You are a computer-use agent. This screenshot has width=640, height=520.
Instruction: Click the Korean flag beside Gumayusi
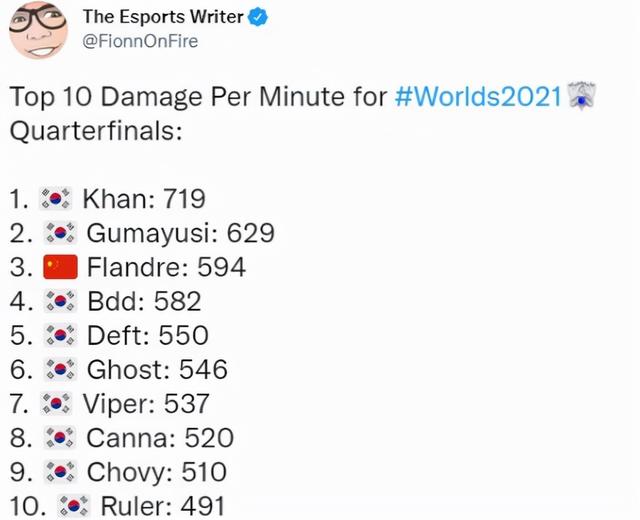point(62,234)
